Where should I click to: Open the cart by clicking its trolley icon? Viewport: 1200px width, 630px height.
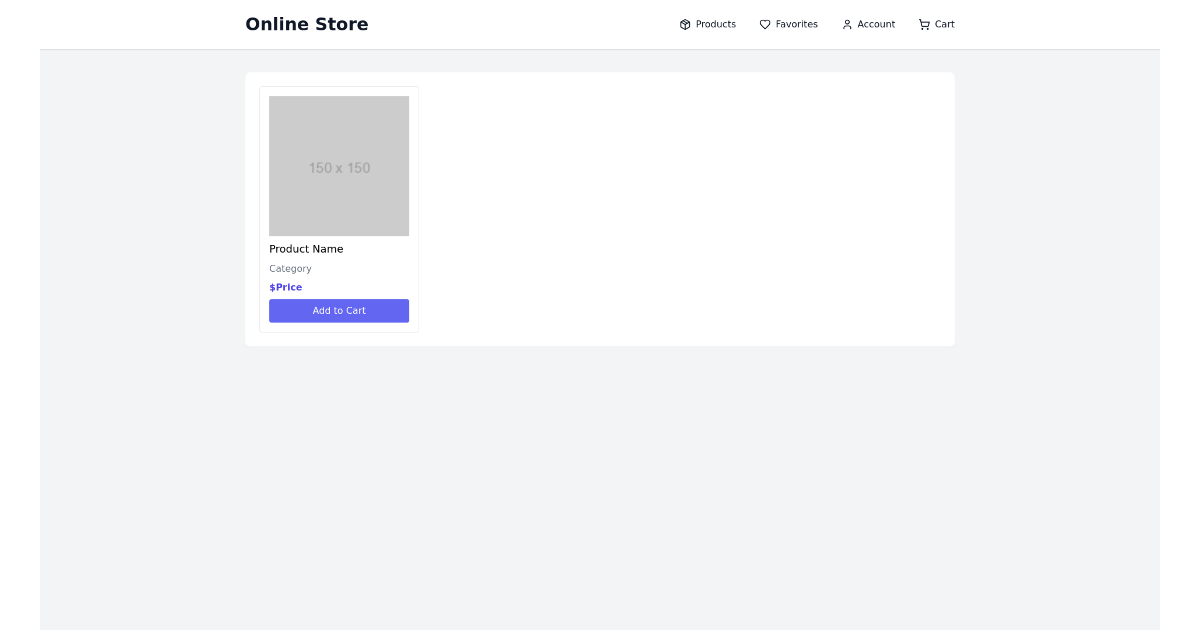[x=923, y=24]
